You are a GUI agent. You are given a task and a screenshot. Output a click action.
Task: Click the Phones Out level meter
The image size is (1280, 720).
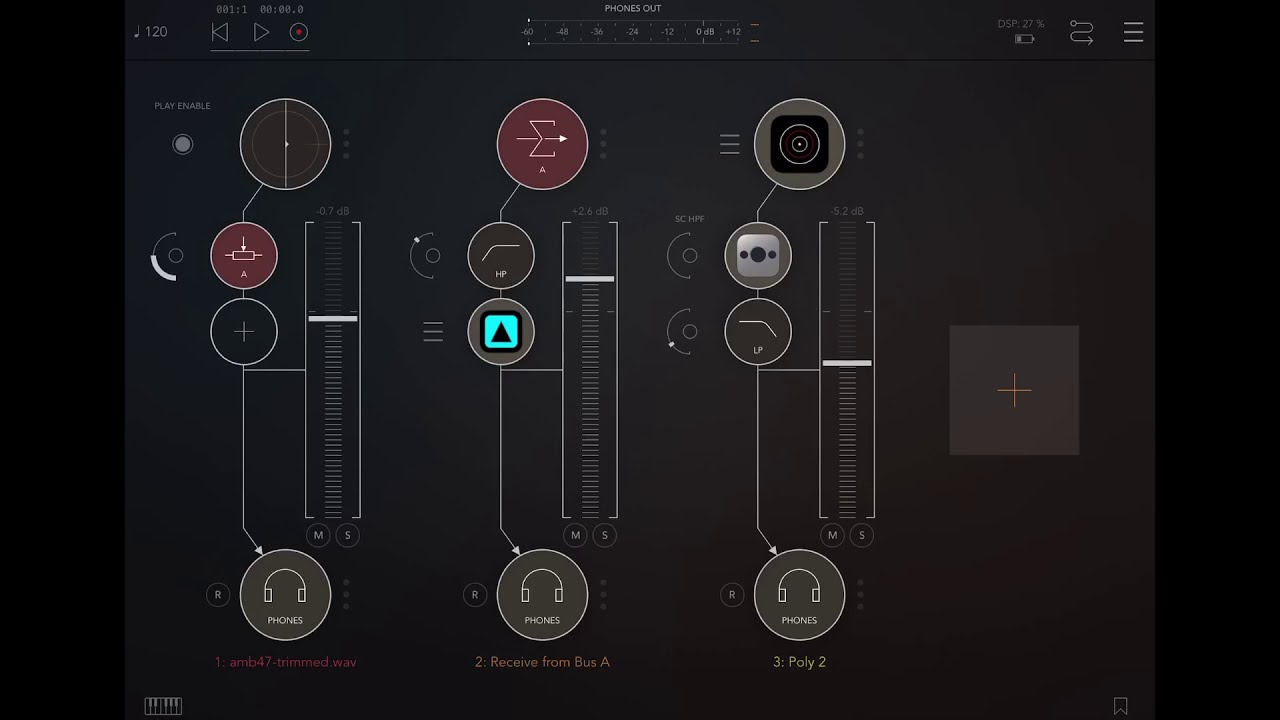[x=633, y=32]
